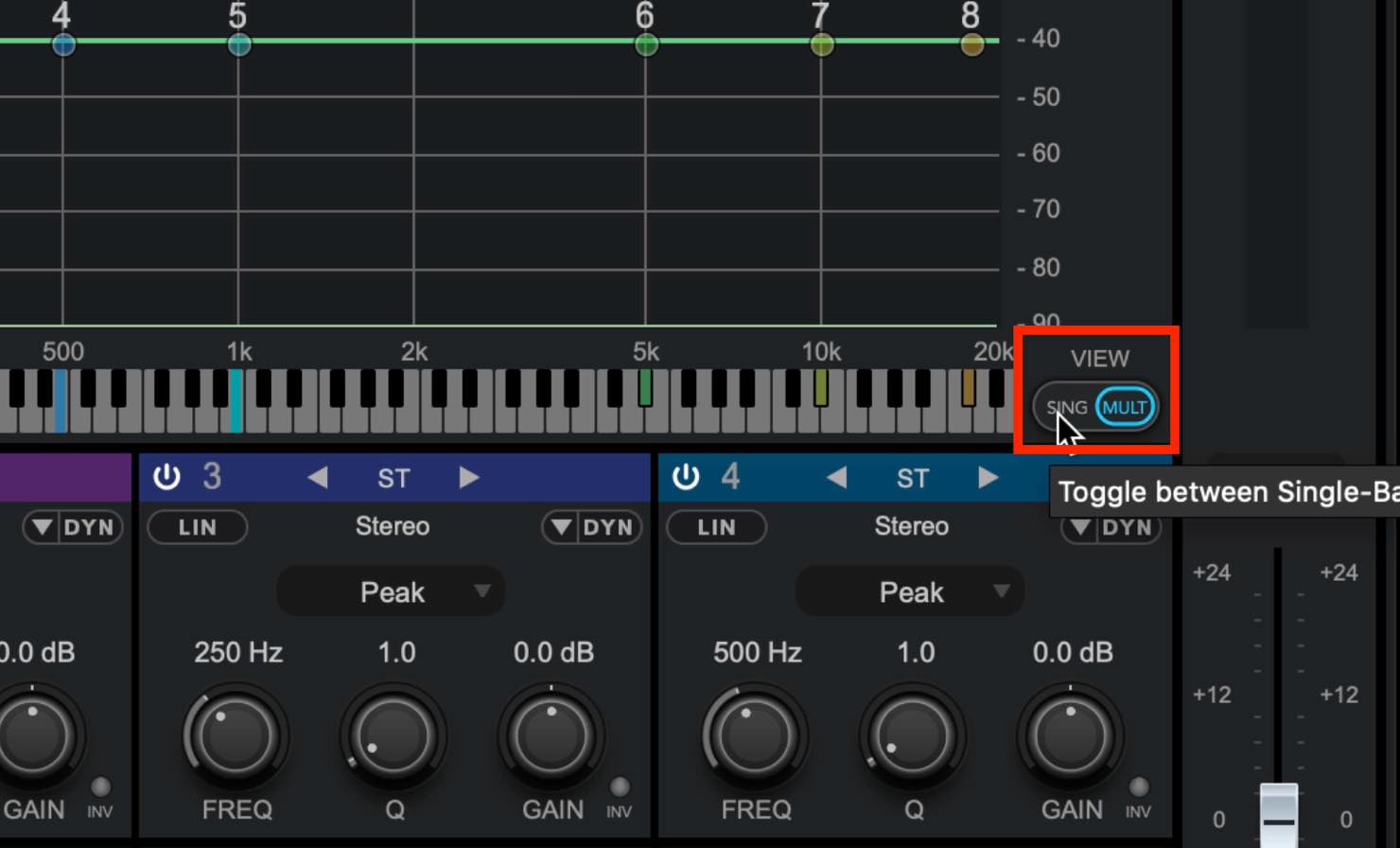Click the teal highlighted piano key near 1k
The width and height of the screenshot is (1400, 848).
236,401
